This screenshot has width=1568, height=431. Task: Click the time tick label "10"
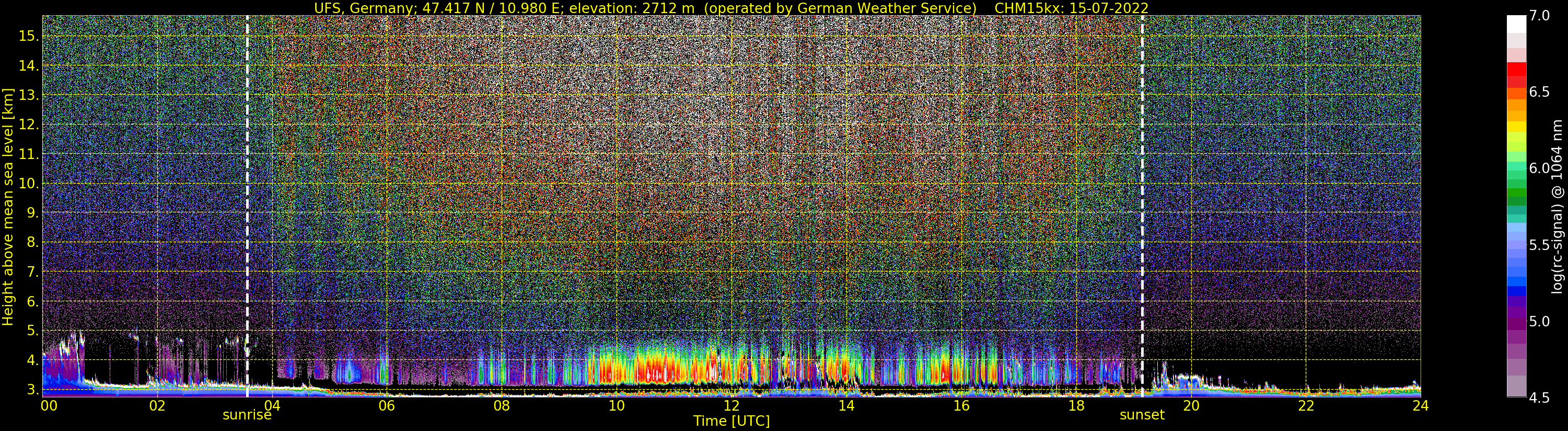pyautogui.click(x=617, y=405)
